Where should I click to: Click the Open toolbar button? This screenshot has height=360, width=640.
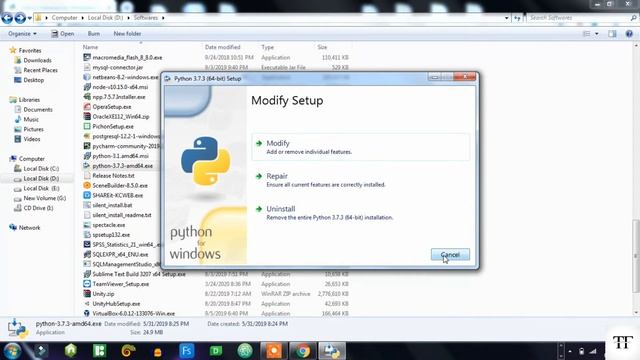62,34
